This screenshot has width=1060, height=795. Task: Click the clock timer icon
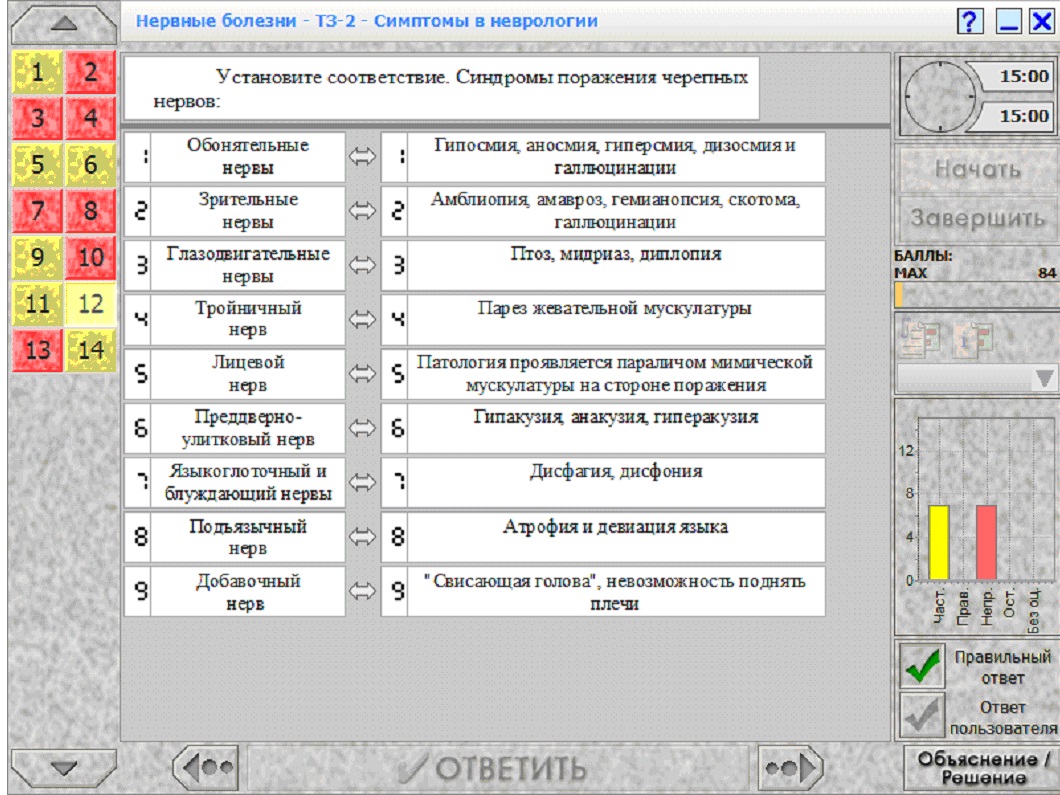(x=941, y=96)
